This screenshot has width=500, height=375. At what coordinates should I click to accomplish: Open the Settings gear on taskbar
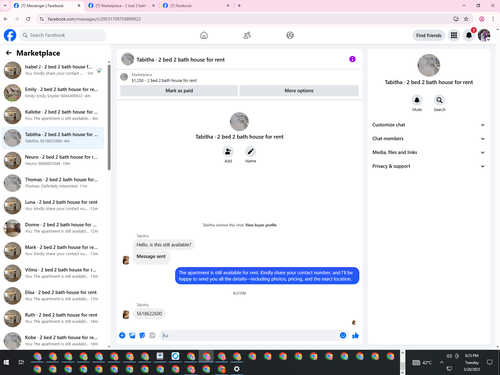(237, 369)
